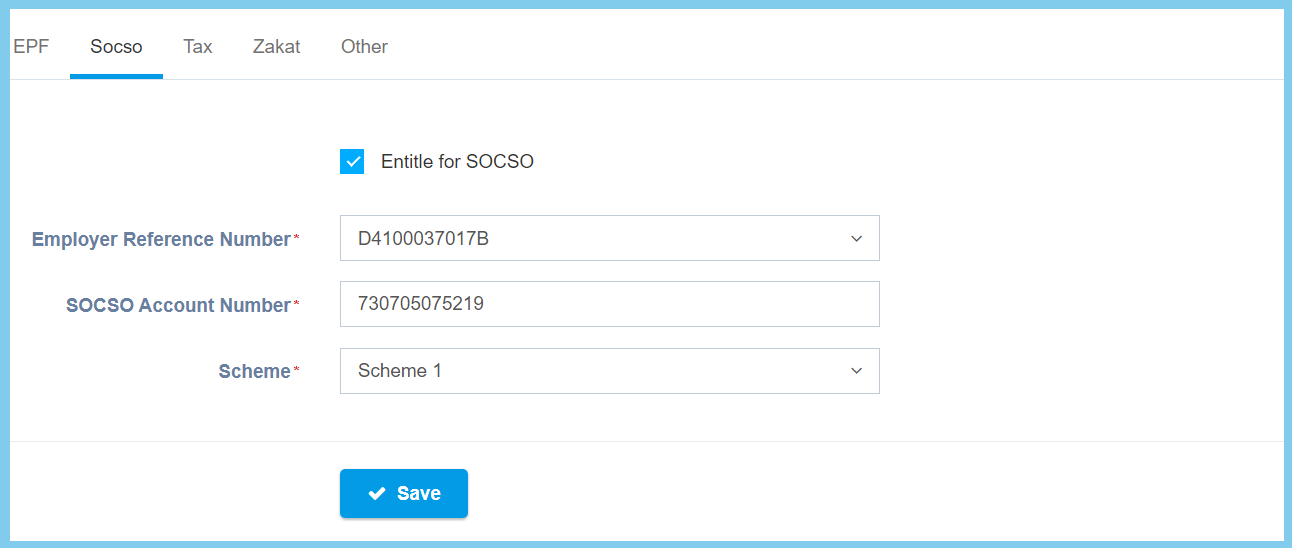This screenshot has height=548, width=1292.
Task: Click the chevron arrow in Employer Reference Number field
Action: [x=856, y=239]
